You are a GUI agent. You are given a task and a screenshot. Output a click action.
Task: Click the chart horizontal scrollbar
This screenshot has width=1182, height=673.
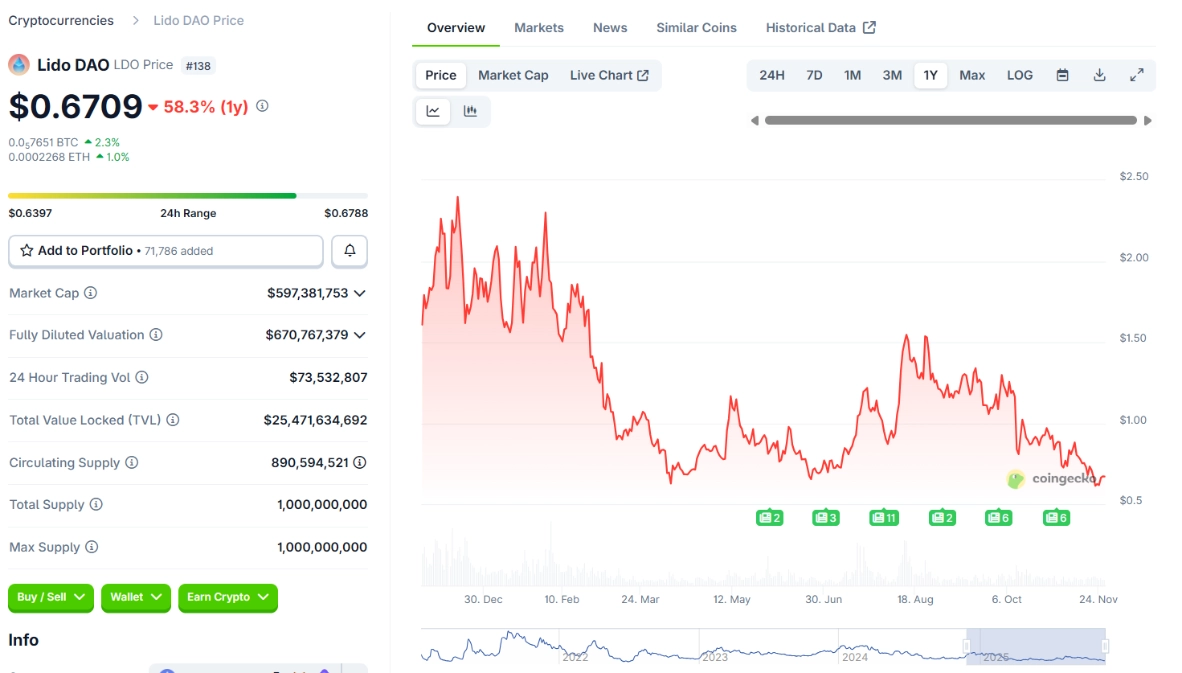(950, 120)
